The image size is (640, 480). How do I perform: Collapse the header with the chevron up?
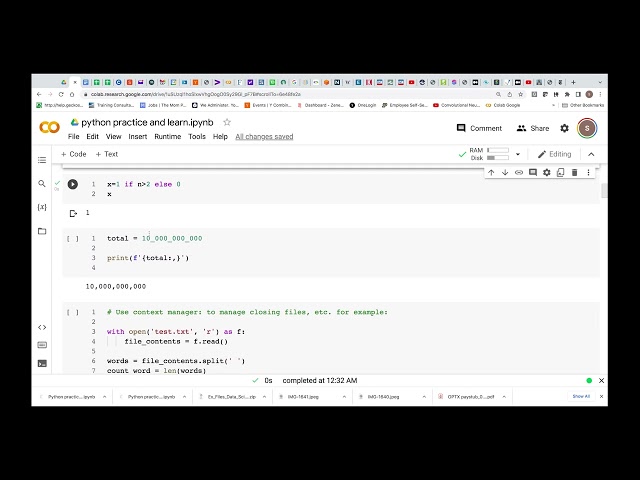click(x=591, y=154)
